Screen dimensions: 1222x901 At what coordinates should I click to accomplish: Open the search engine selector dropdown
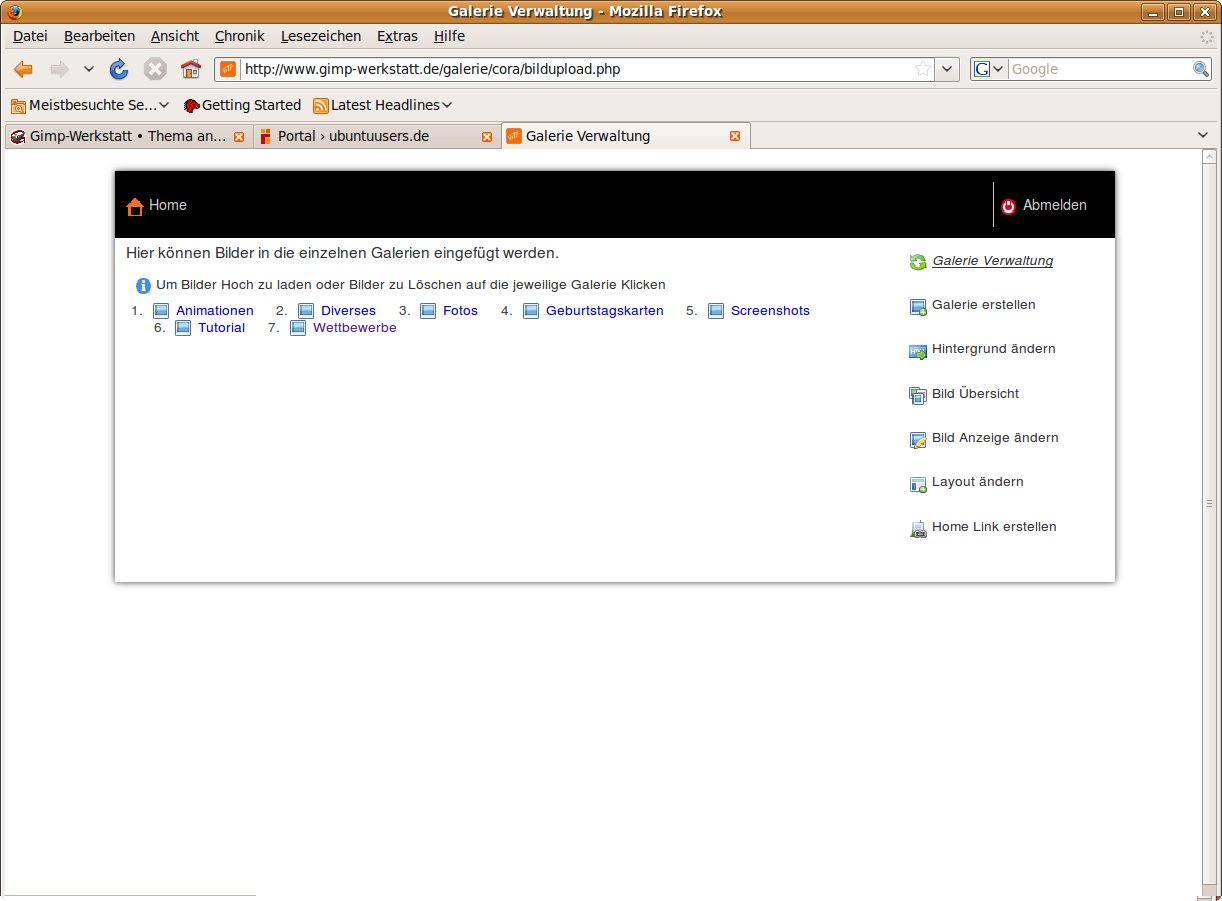pyautogui.click(x=989, y=69)
